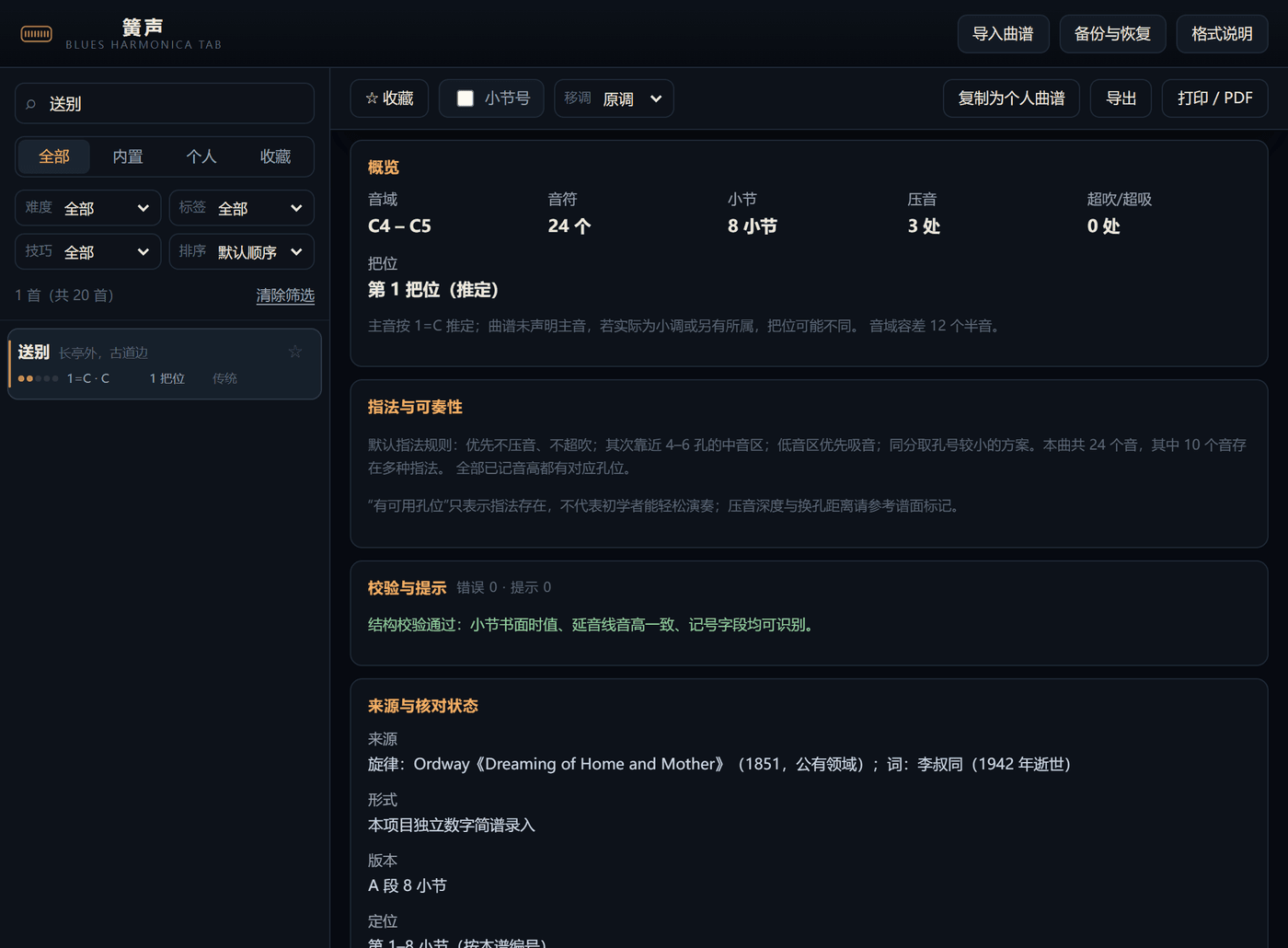1288x948 pixels.
Task: Open the 技巧 filter dropdown
Action: point(88,251)
